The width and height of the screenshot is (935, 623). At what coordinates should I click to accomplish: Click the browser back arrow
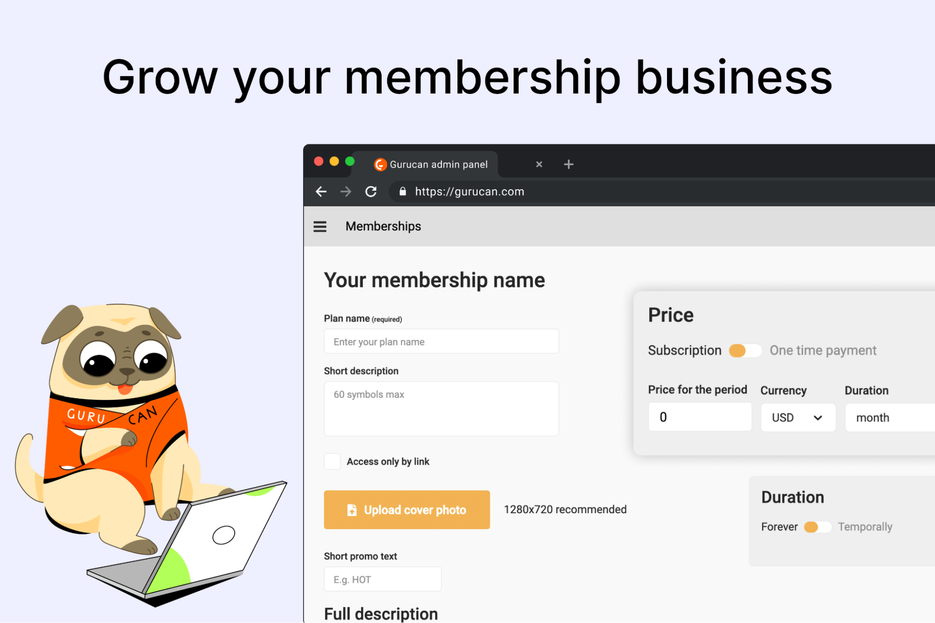tap(320, 191)
